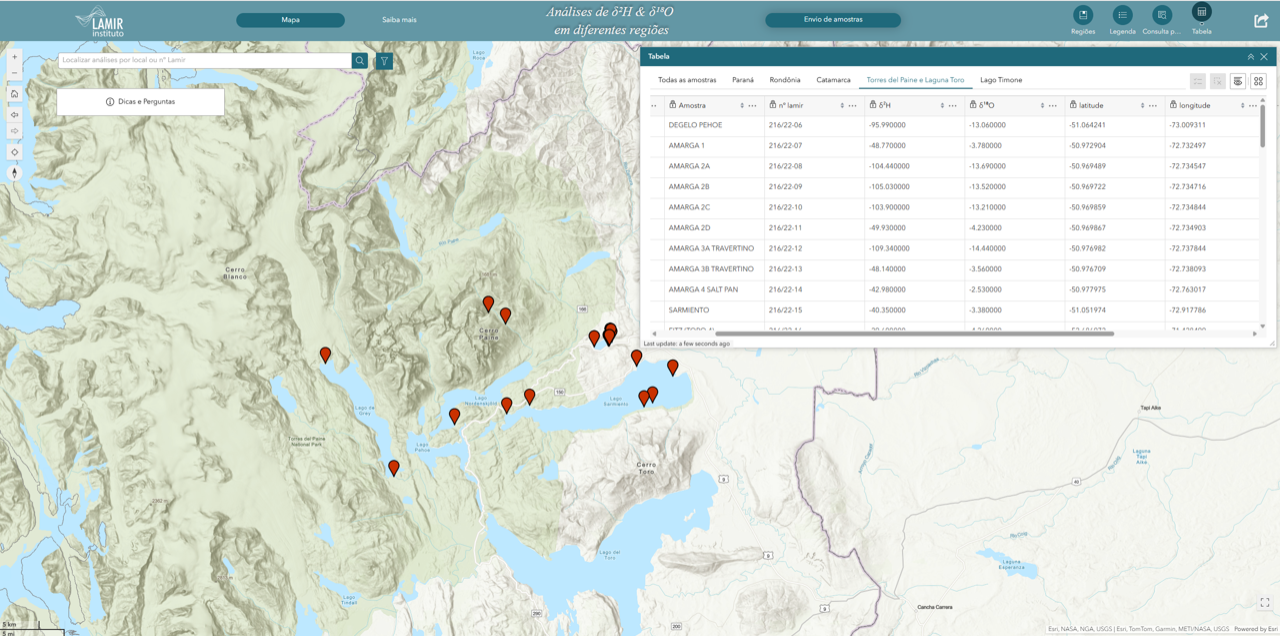Switch to the Catamarca tab
Screen dimensions: 1280x636
click(x=833, y=79)
